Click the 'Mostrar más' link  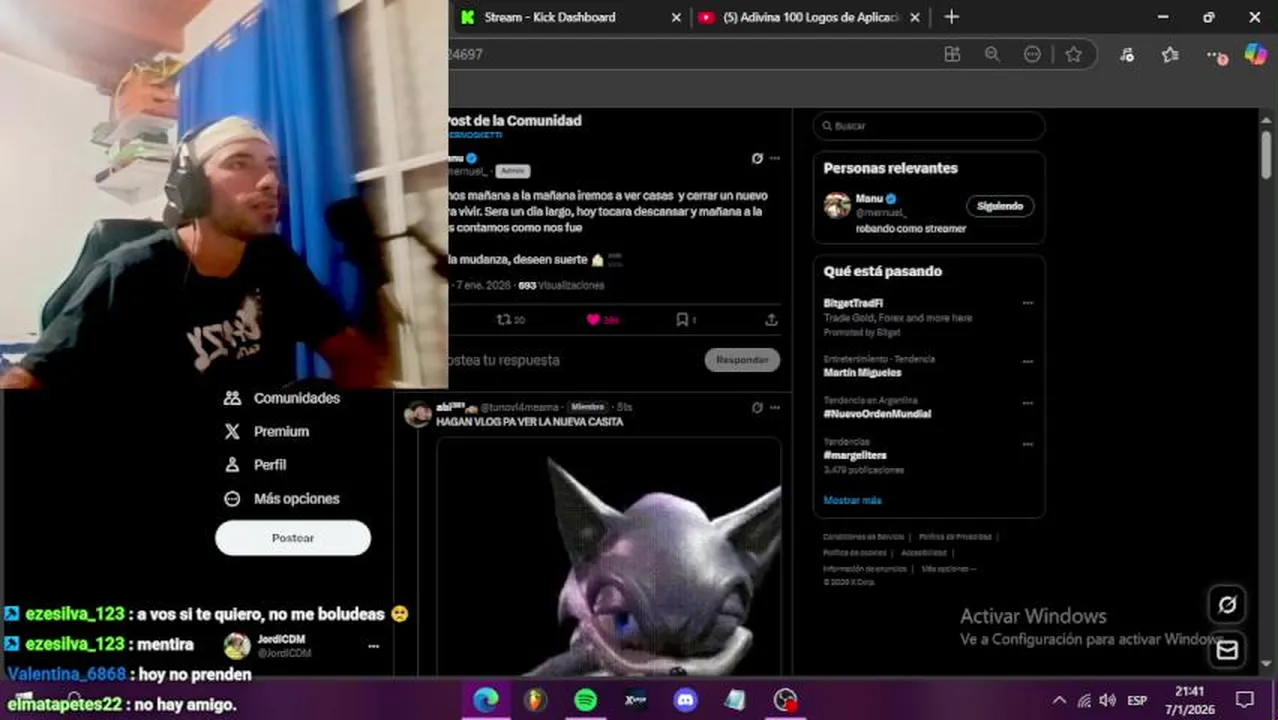coord(852,500)
